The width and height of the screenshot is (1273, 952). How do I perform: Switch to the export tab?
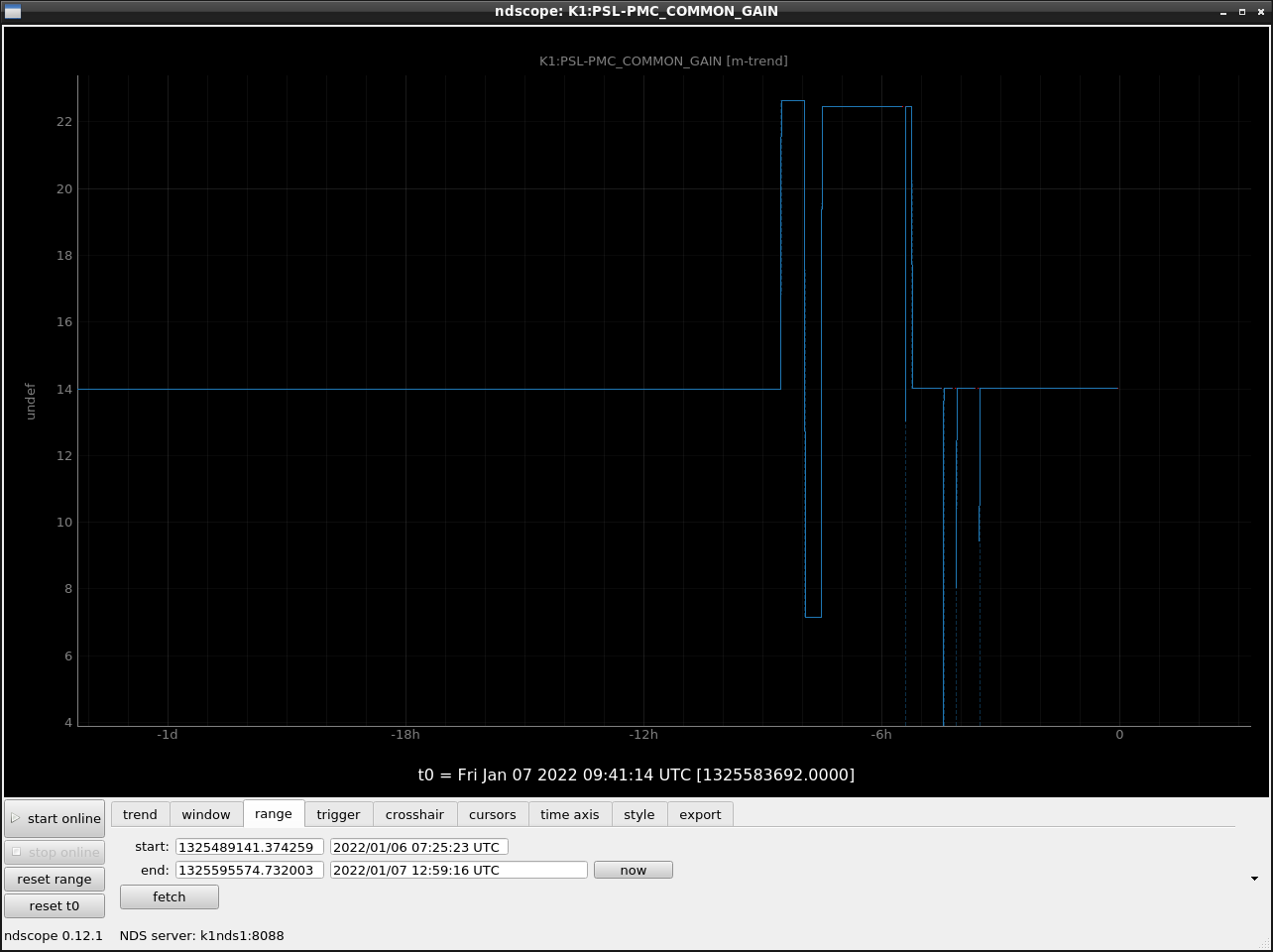click(700, 814)
